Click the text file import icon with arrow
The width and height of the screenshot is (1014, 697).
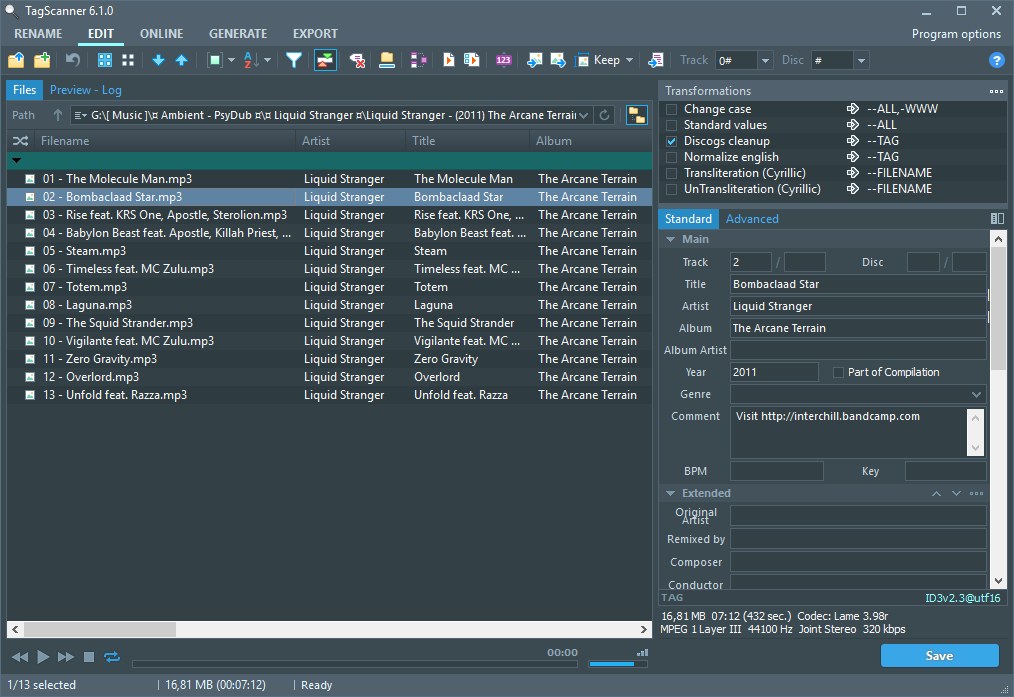[x=656, y=60]
